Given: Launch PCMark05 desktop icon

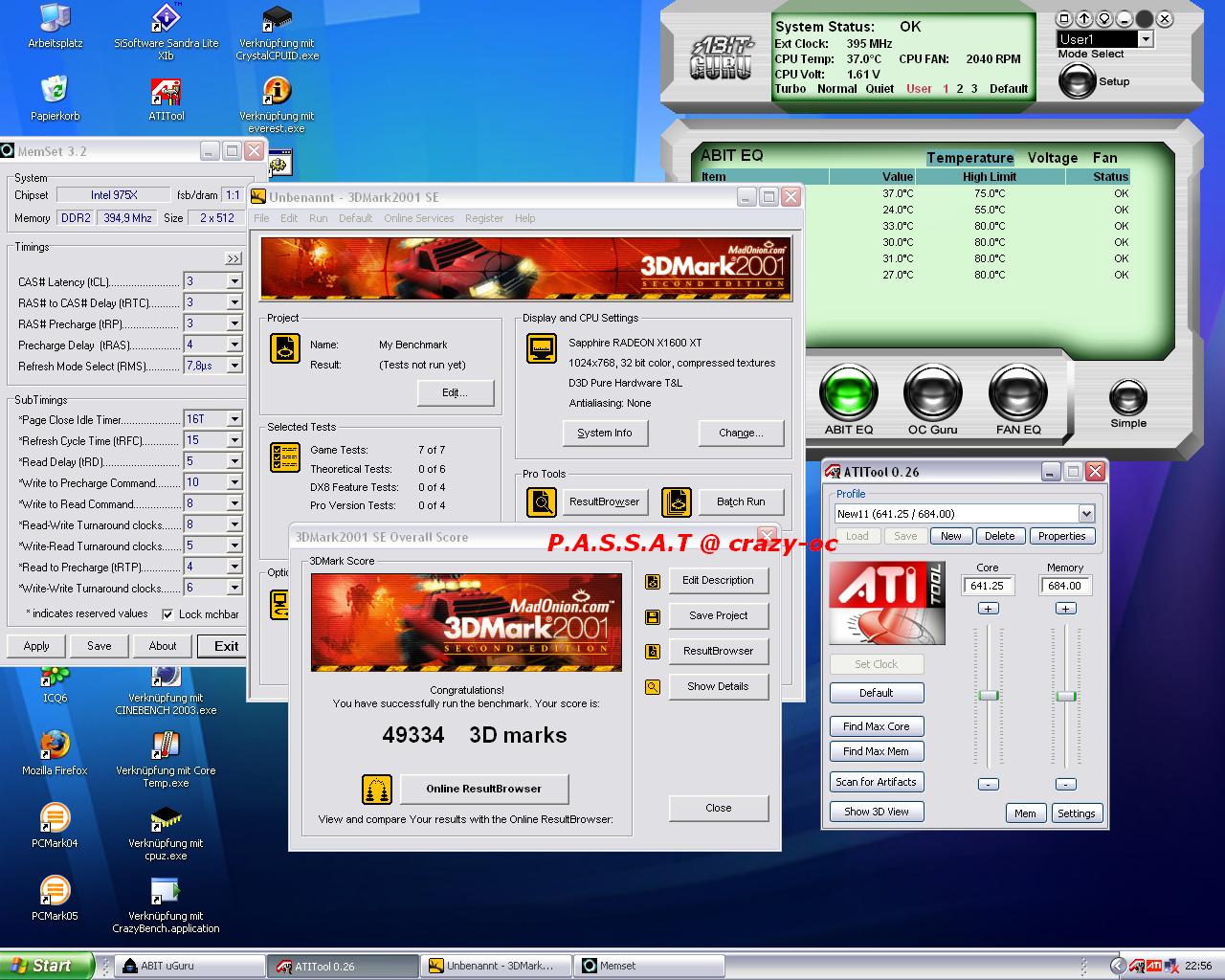Looking at the screenshot, I should (55, 899).
